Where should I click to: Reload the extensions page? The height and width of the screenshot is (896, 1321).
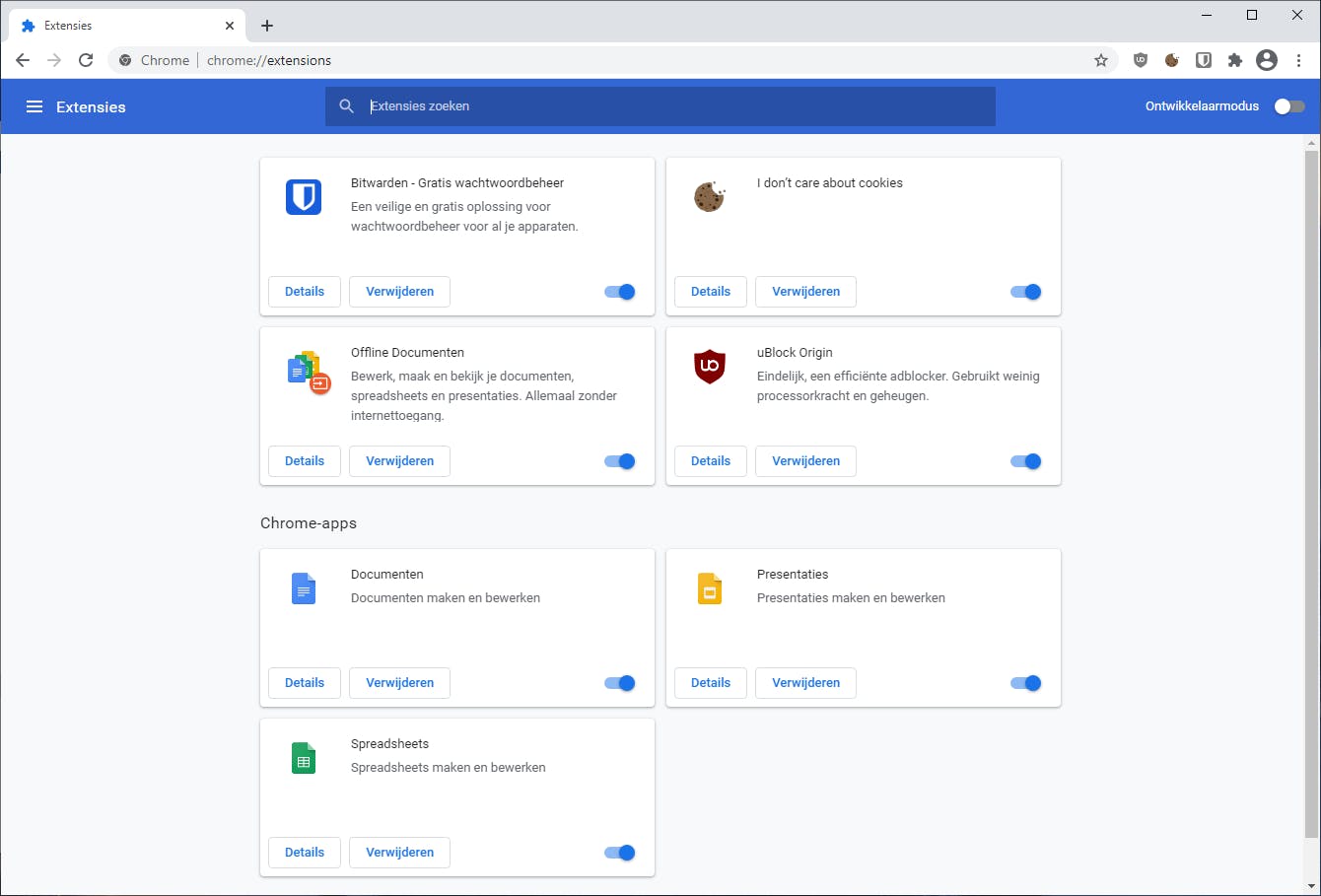[x=86, y=60]
